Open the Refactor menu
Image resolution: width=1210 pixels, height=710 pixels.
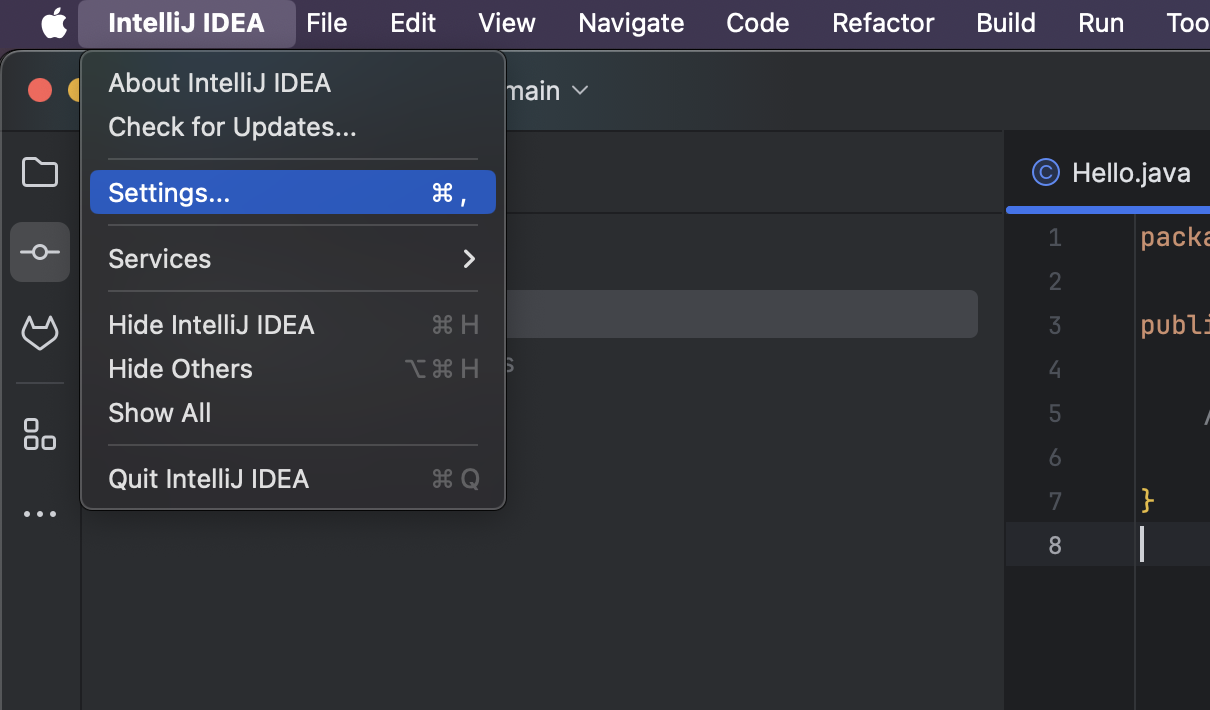pos(883,23)
